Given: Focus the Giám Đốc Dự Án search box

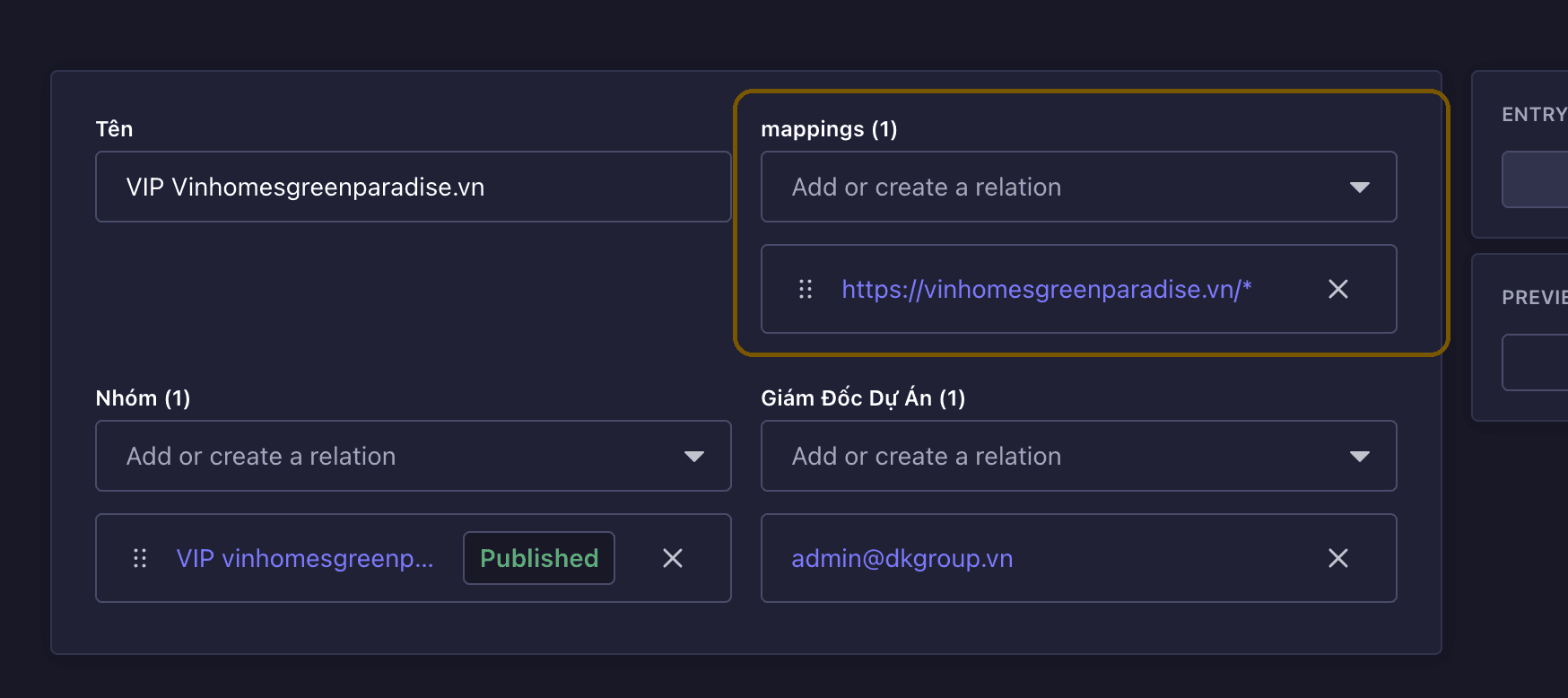Looking at the screenshot, I should pyautogui.click(x=1050, y=456).
